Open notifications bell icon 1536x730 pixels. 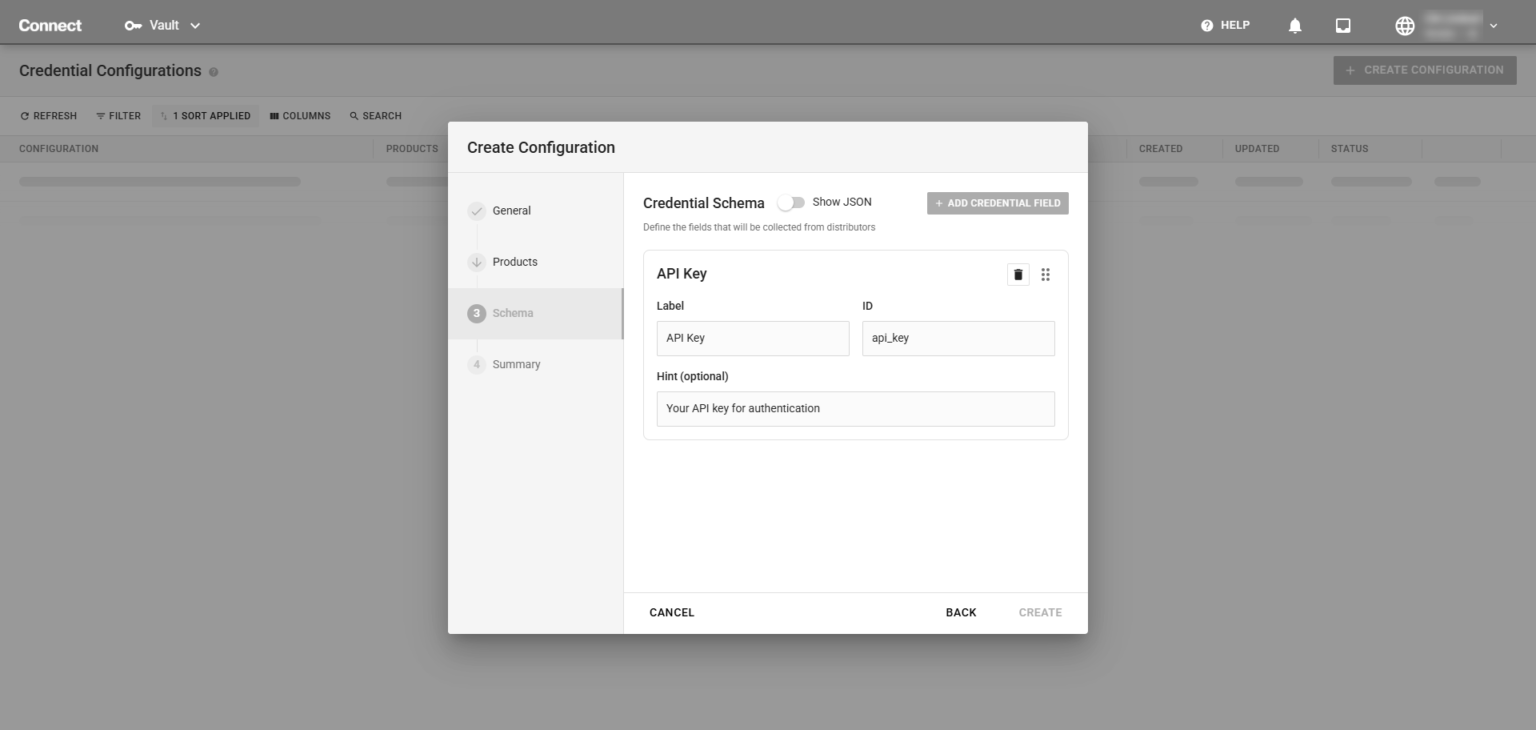[1295, 26]
